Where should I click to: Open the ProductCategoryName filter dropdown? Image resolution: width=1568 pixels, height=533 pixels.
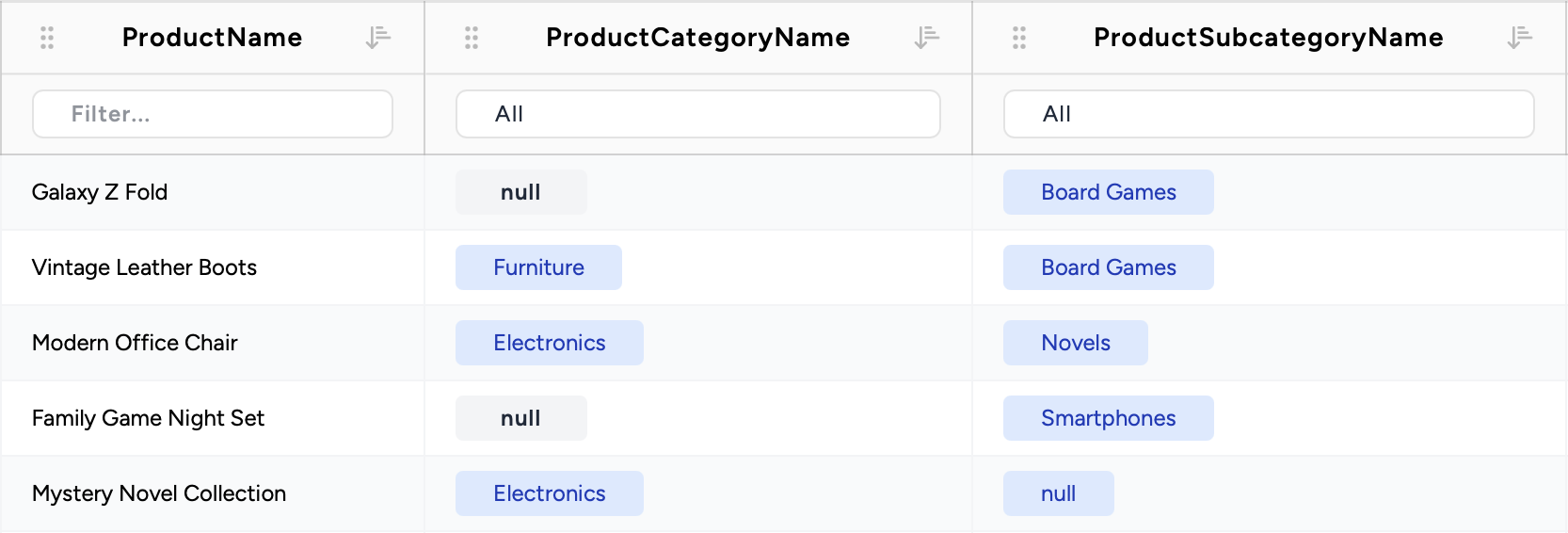pyautogui.click(x=697, y=114)
